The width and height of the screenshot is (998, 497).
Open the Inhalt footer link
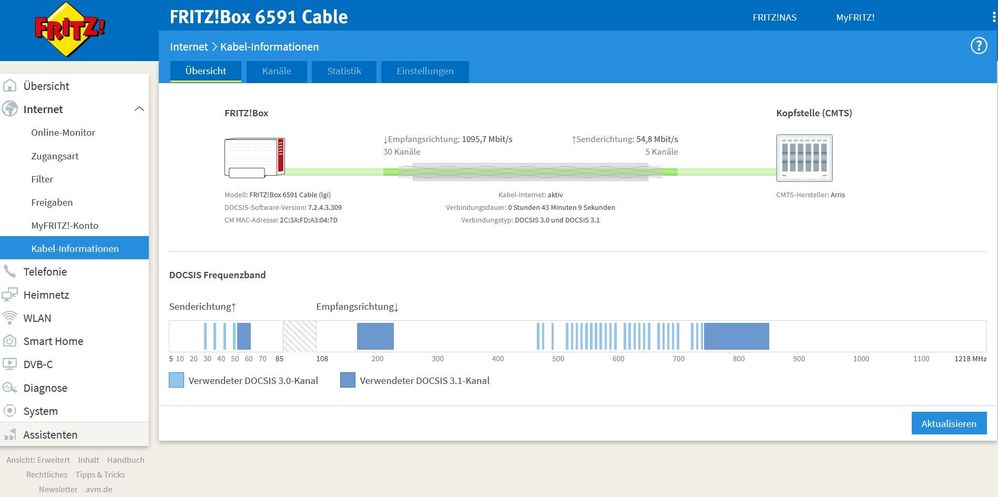coord(88,459)
